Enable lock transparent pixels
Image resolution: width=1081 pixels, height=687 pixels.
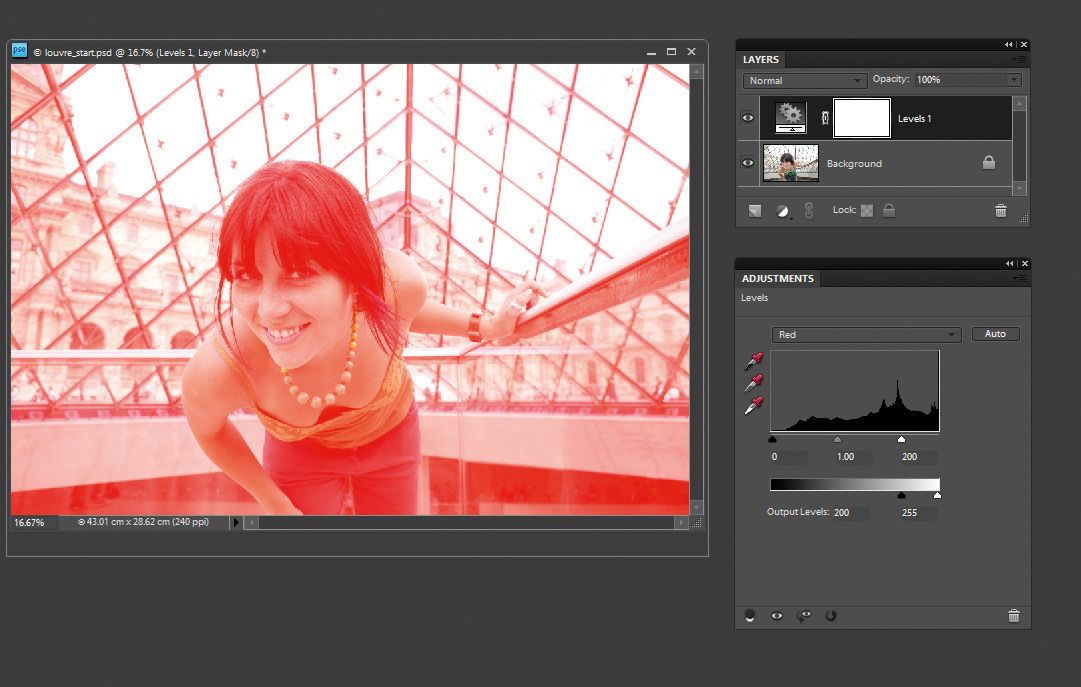[x=869, y=210]
